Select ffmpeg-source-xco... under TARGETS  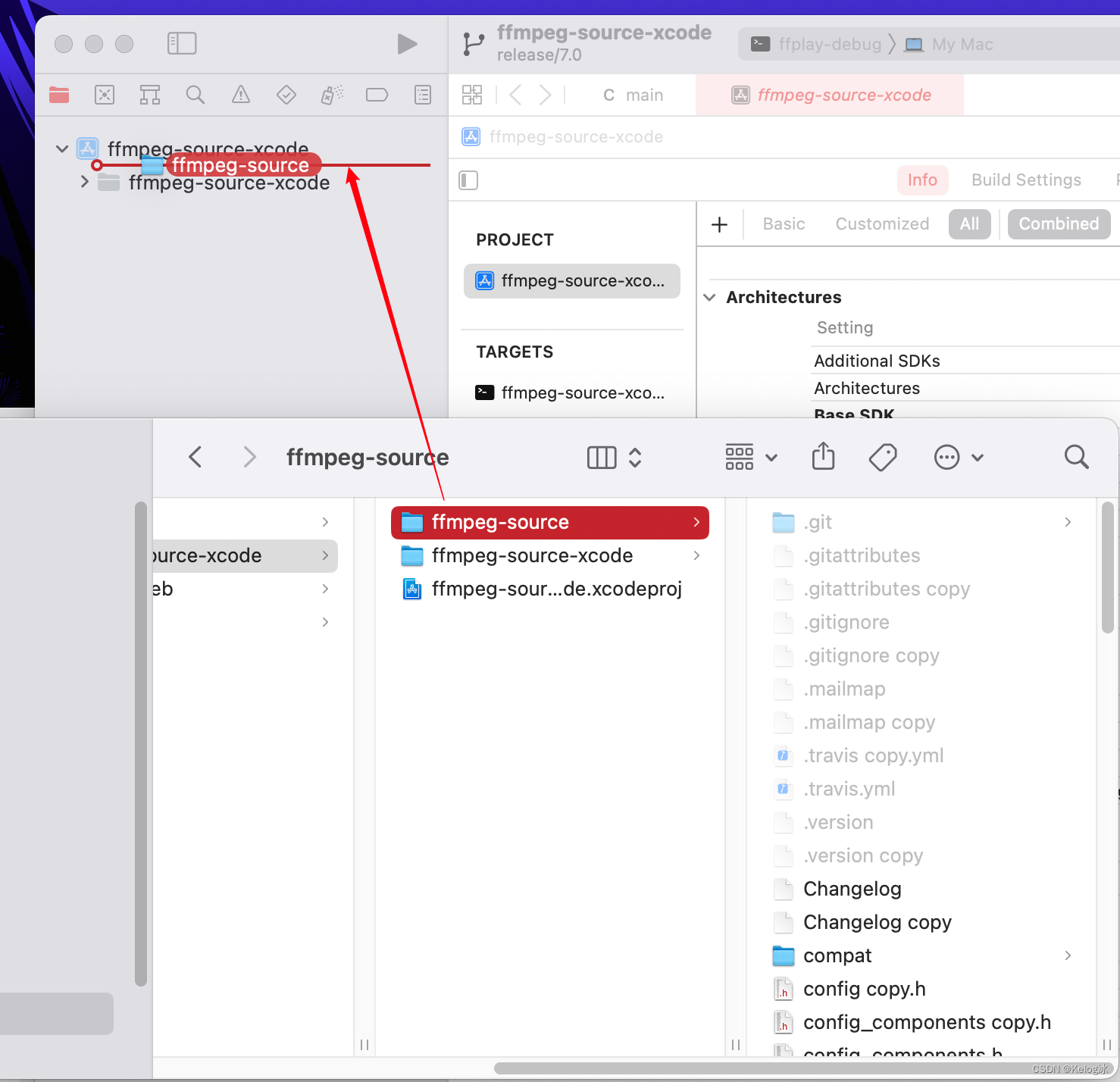(572, 392)
